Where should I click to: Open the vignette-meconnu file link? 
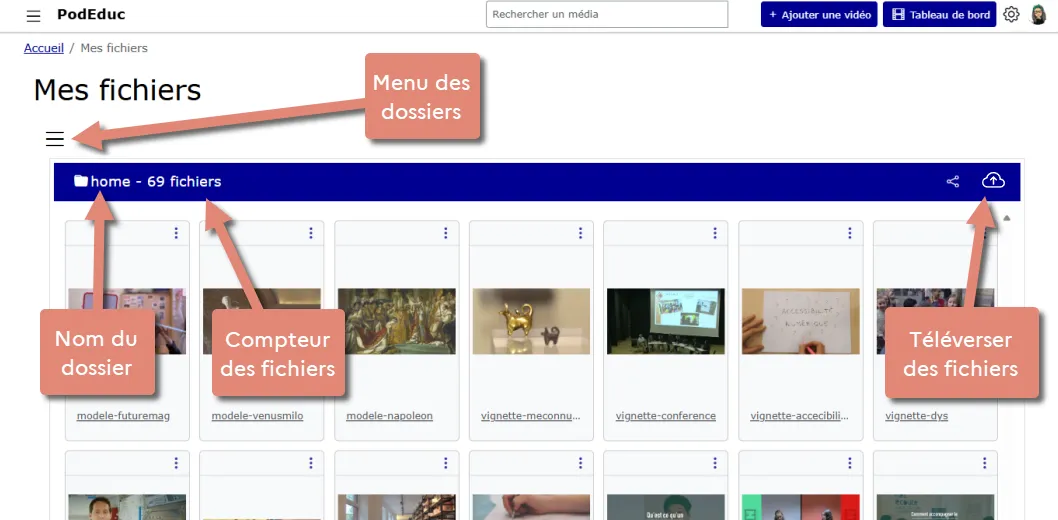point(531,415)
